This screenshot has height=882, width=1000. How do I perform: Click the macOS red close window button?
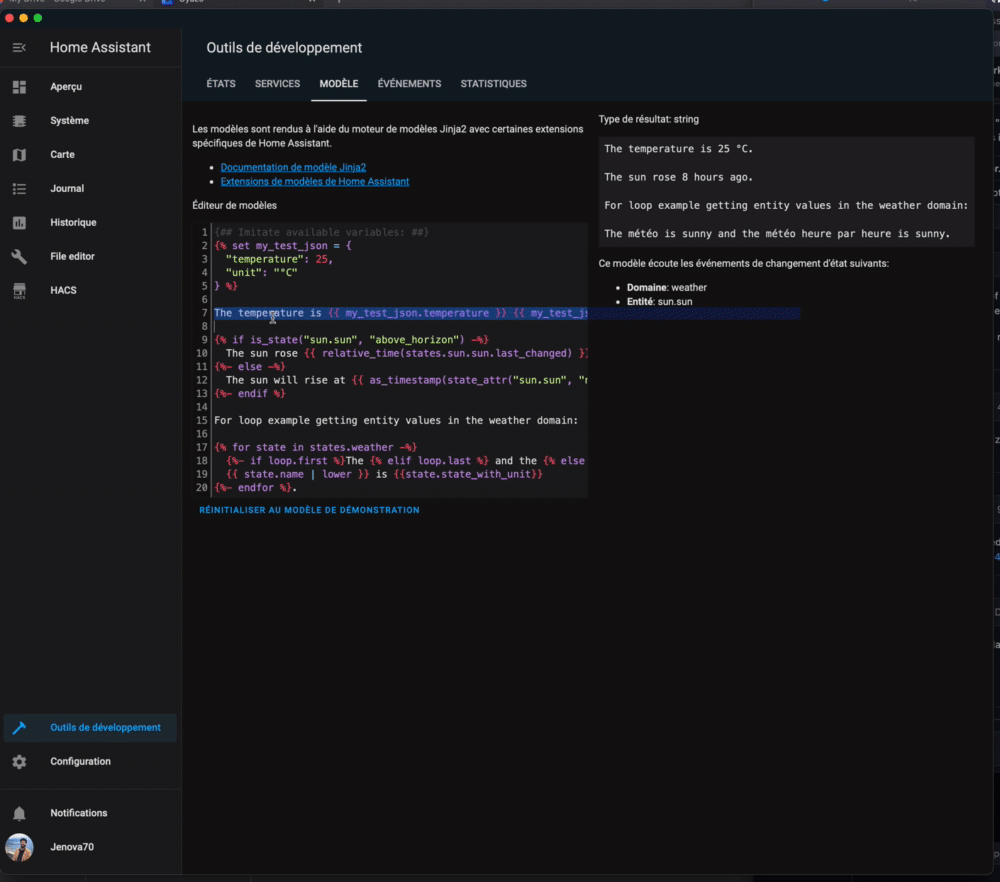[x=9, y=18]
